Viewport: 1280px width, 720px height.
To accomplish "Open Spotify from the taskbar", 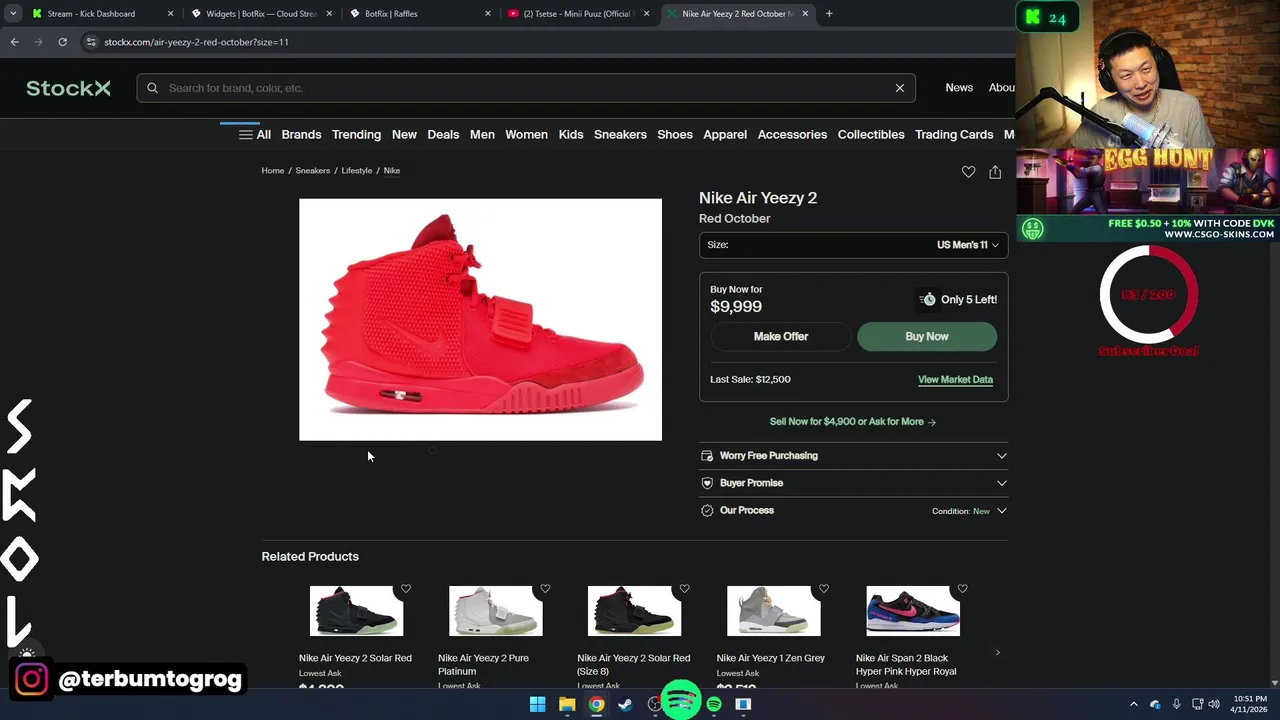I will click(x=714, y=704).
